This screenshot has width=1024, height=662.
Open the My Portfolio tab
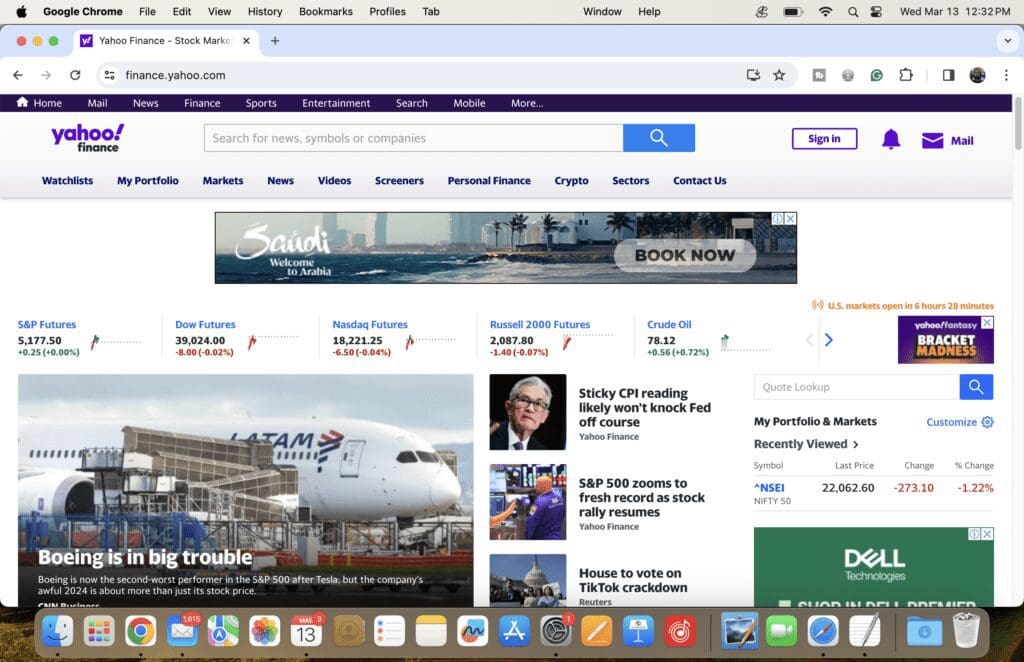pyautogui.click(x=148, y=181)
